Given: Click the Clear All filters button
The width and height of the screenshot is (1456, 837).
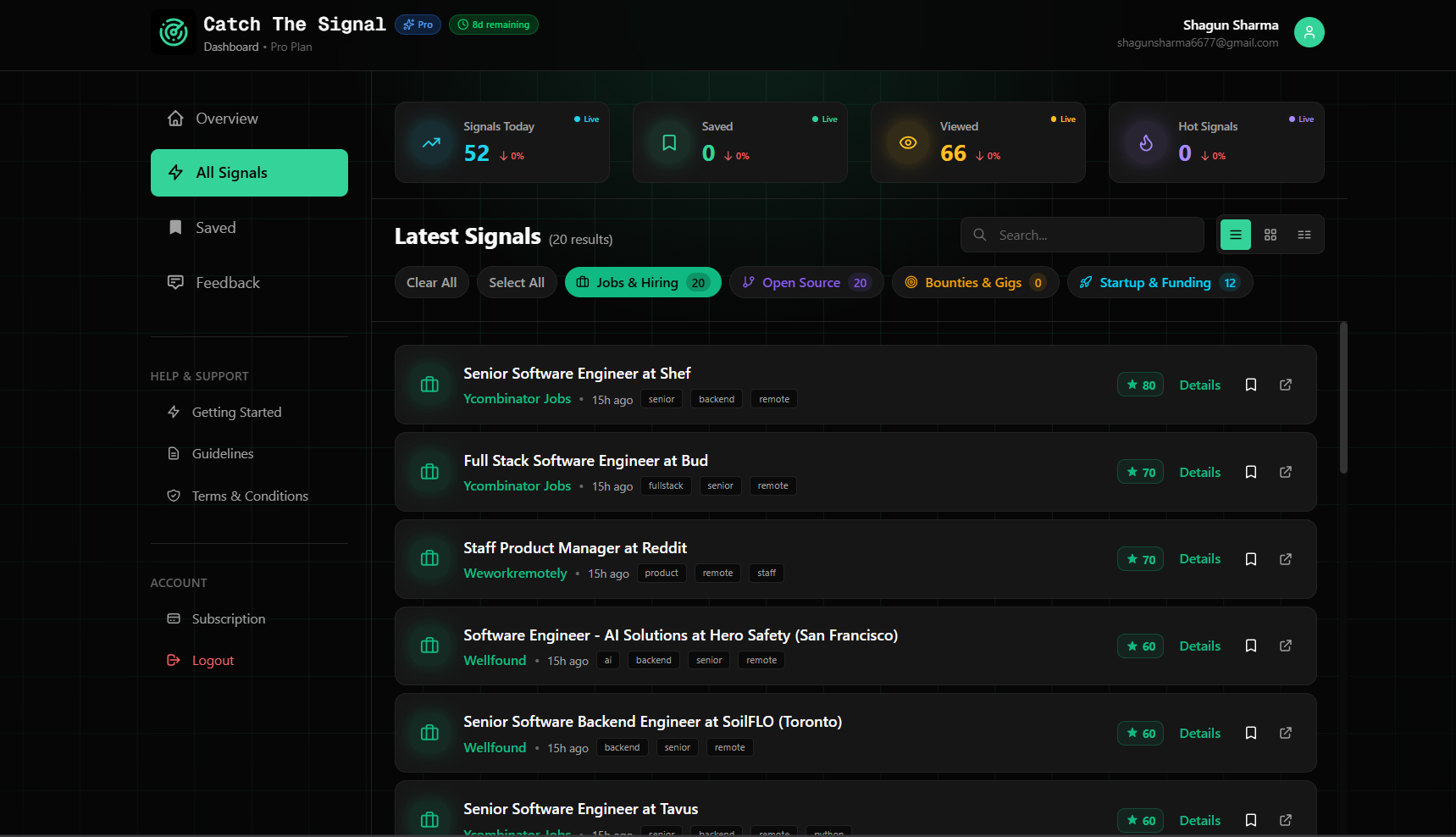Looking at the screenshot, I should click(x=431, y=282).
